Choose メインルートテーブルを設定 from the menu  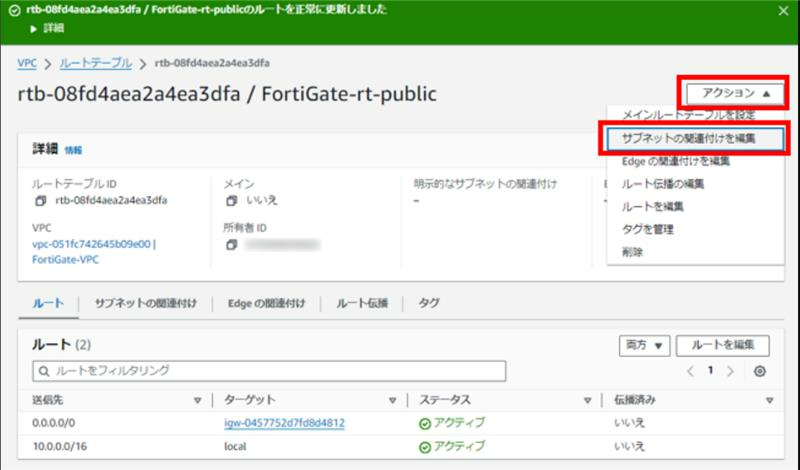(x=688, y=115)
